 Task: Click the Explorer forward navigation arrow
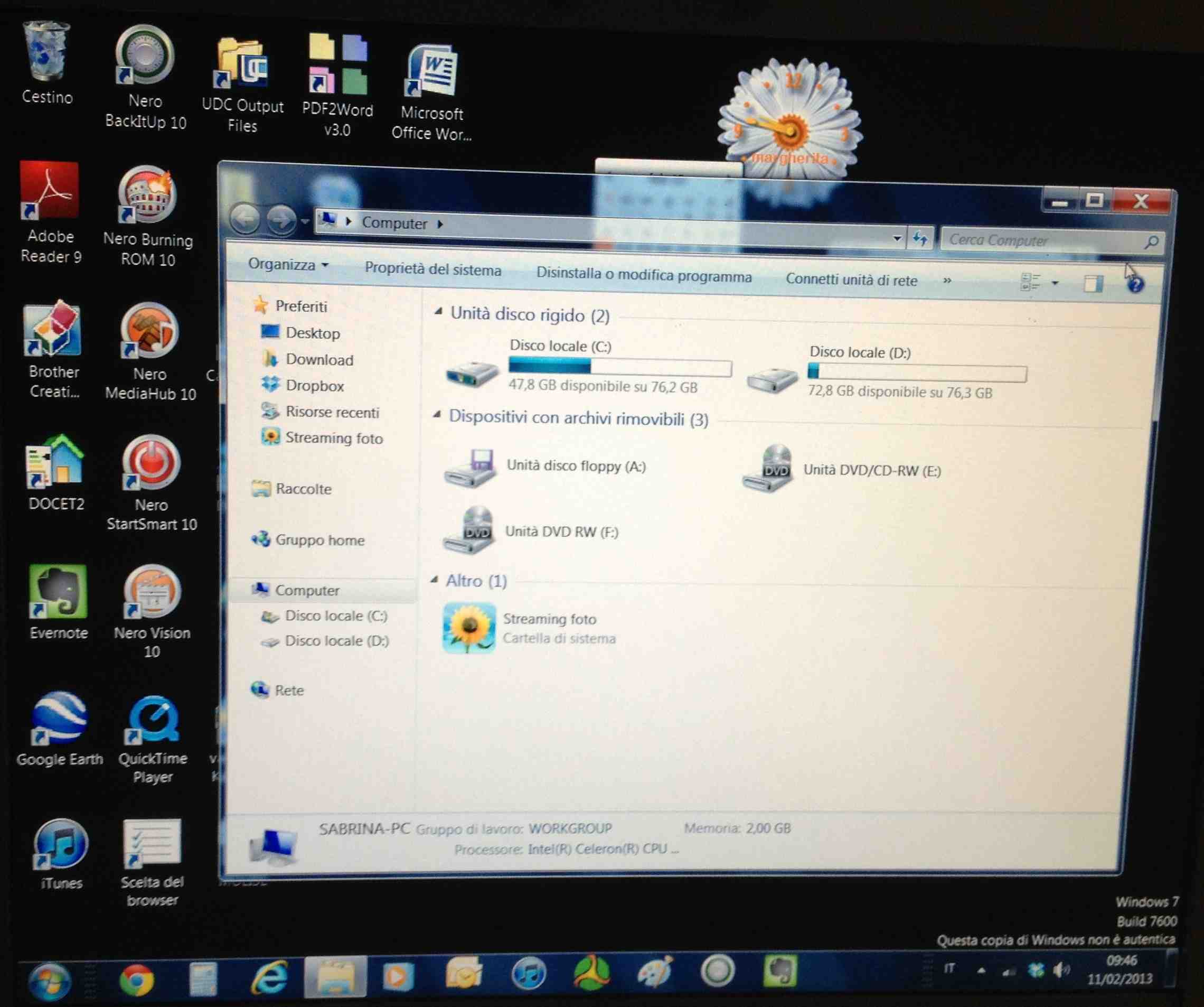click(281, 219)
